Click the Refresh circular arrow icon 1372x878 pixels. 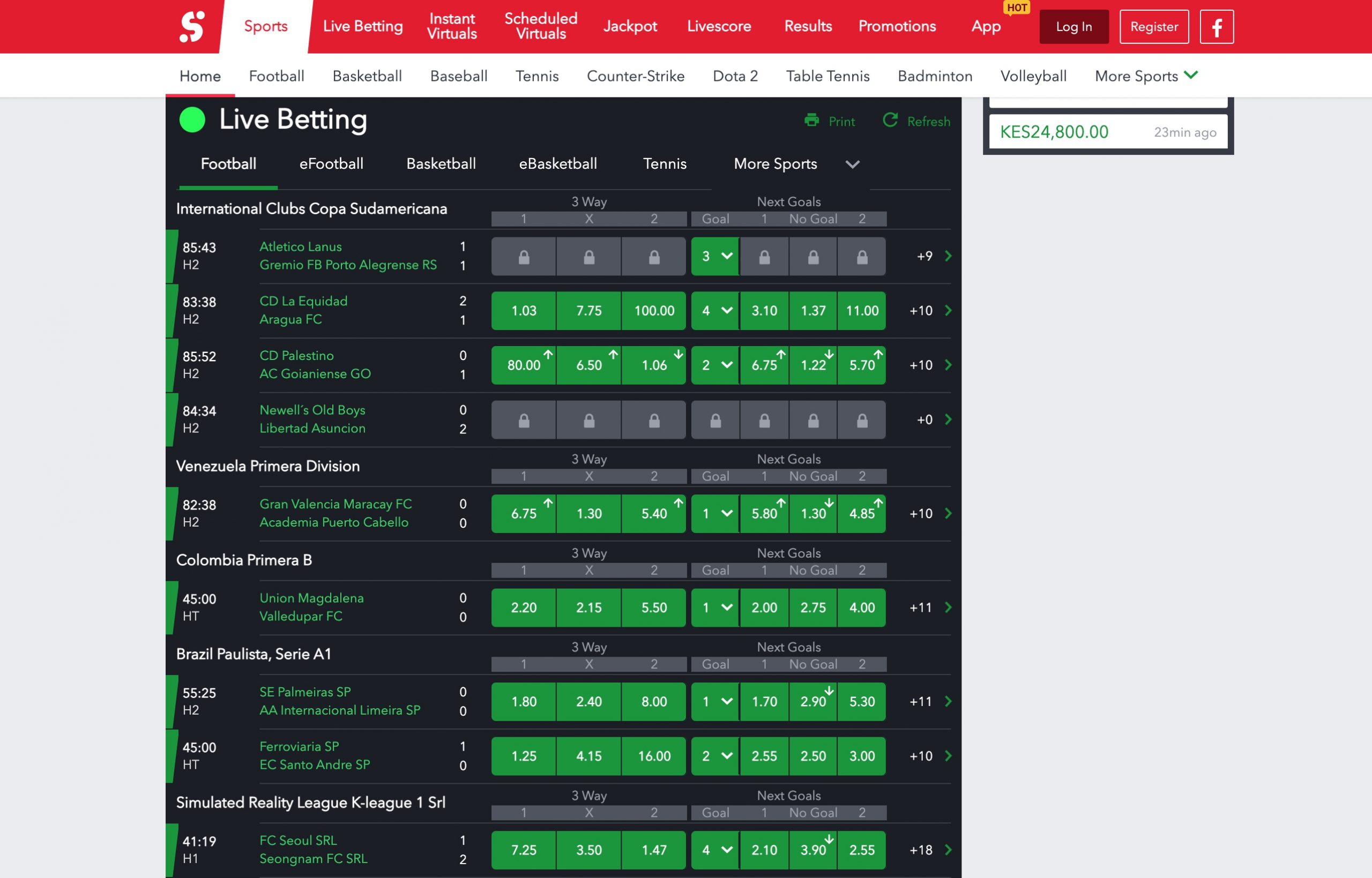coord(890,121)
